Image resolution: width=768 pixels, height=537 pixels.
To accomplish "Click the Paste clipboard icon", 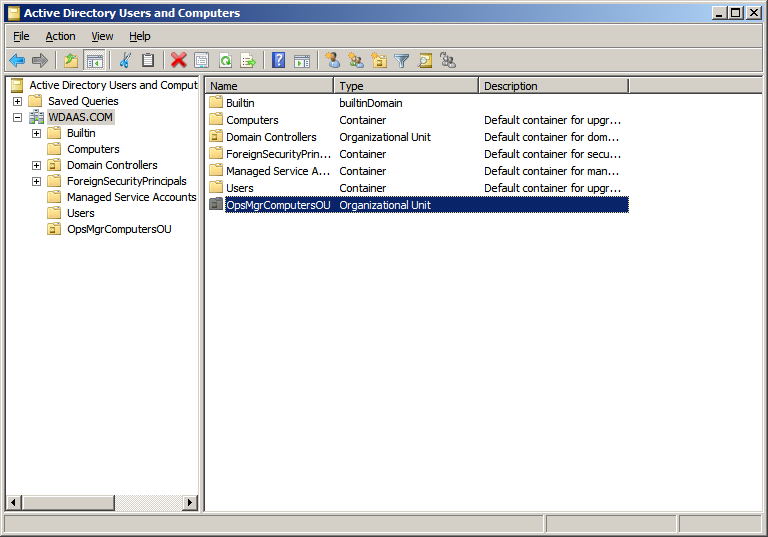I will (x=148, y=61).
